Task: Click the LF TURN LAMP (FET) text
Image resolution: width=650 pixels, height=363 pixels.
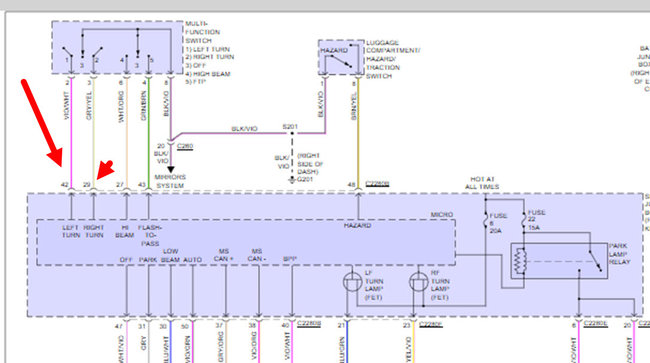Action: [374, 285]
